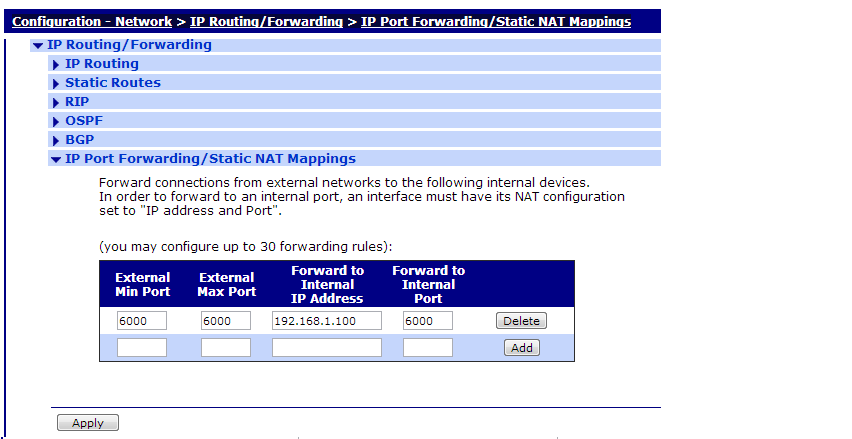Focus the empty External Min Port field
The width and height of the screenshot is (852, 439).
(142, 348)
